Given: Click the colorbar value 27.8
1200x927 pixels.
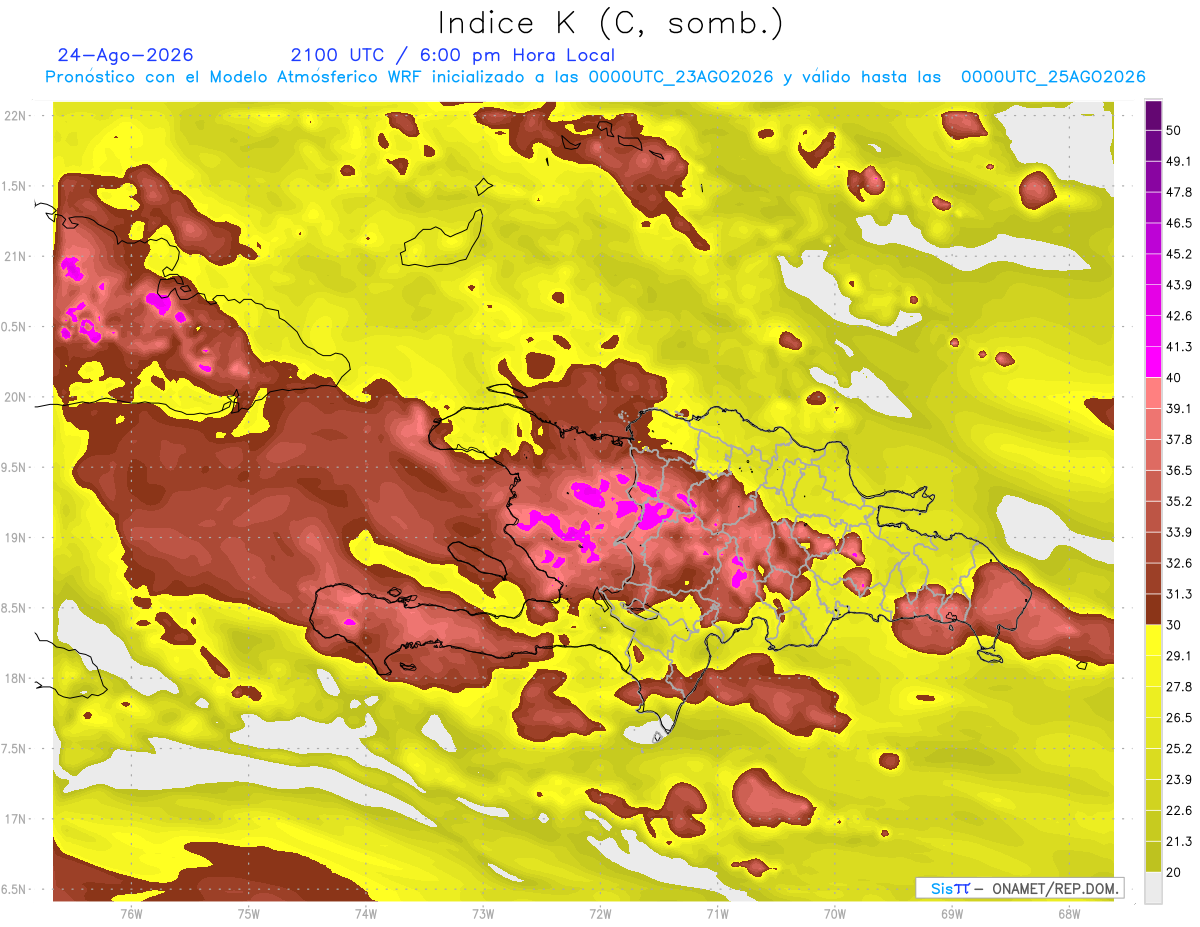Looking at the screenshot, I should click(1179, 687).
